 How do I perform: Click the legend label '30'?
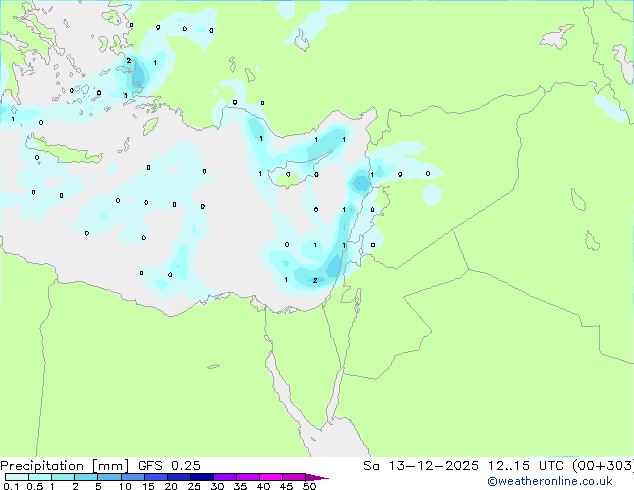[217, 486]
